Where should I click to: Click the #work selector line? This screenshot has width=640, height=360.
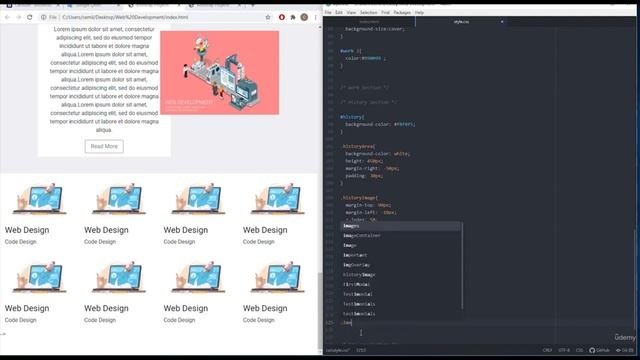pyautogui.click(x=351, y=51)
